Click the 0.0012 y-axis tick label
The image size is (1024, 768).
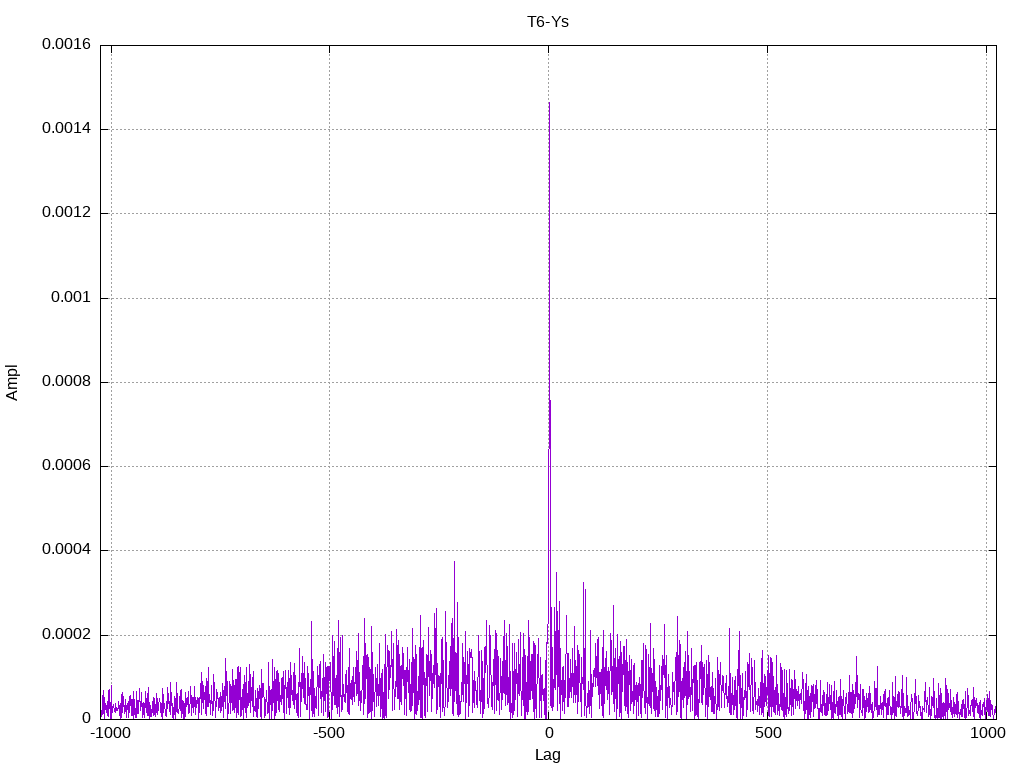[67, 212]
